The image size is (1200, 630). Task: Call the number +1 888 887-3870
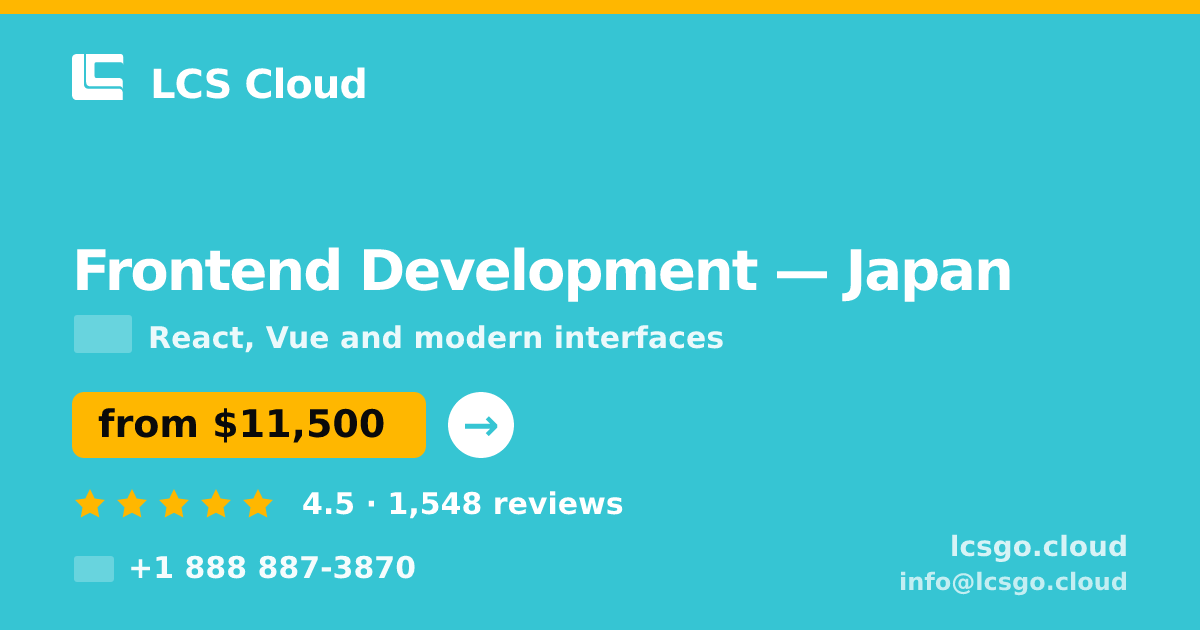272,568
